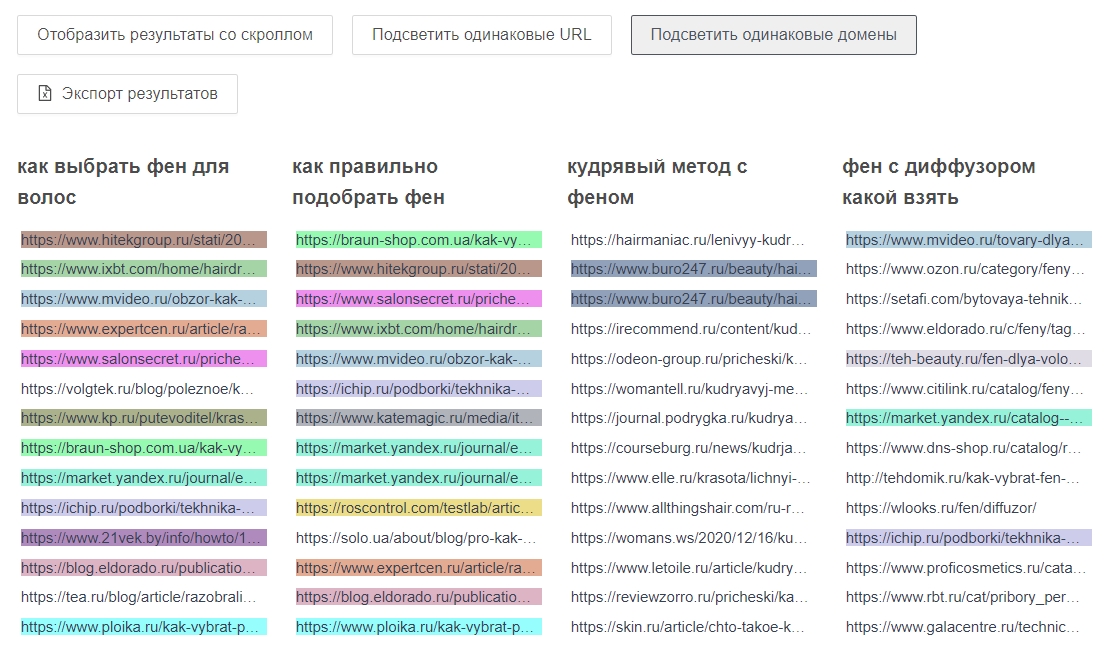Open the mvideo.ru link under фен с диффузором
This screenshot has height=648, width=1119.
point(965,240)
